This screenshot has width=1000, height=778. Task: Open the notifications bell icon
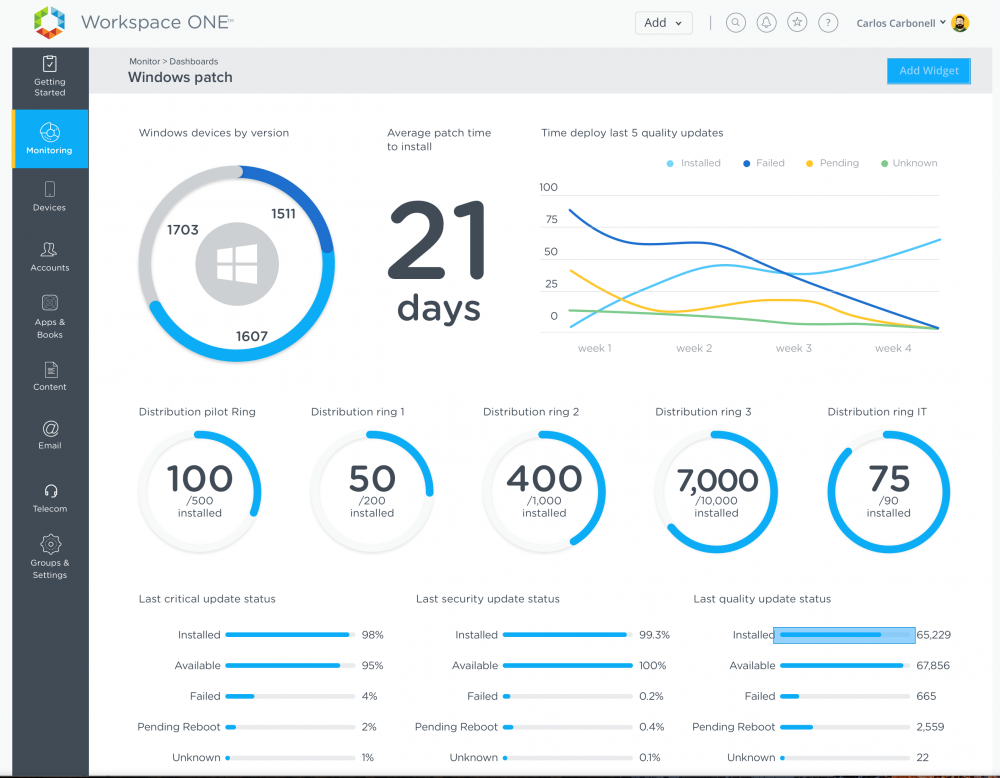(766, 22)
